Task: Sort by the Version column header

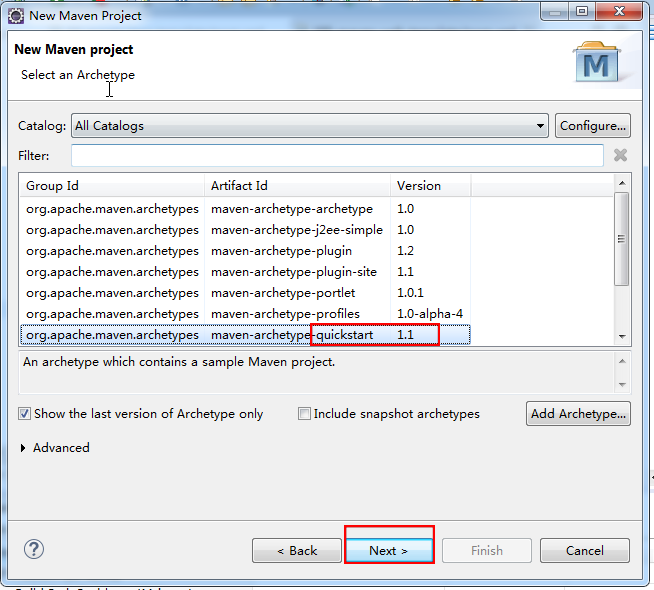Action: click(430, 186)
